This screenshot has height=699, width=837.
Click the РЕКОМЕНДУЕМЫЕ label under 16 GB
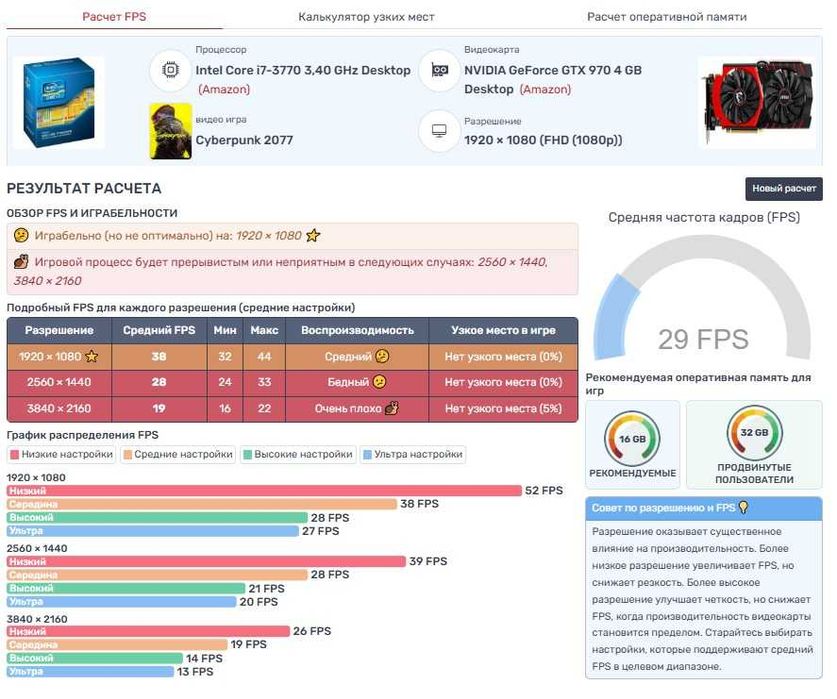(633, 473)
